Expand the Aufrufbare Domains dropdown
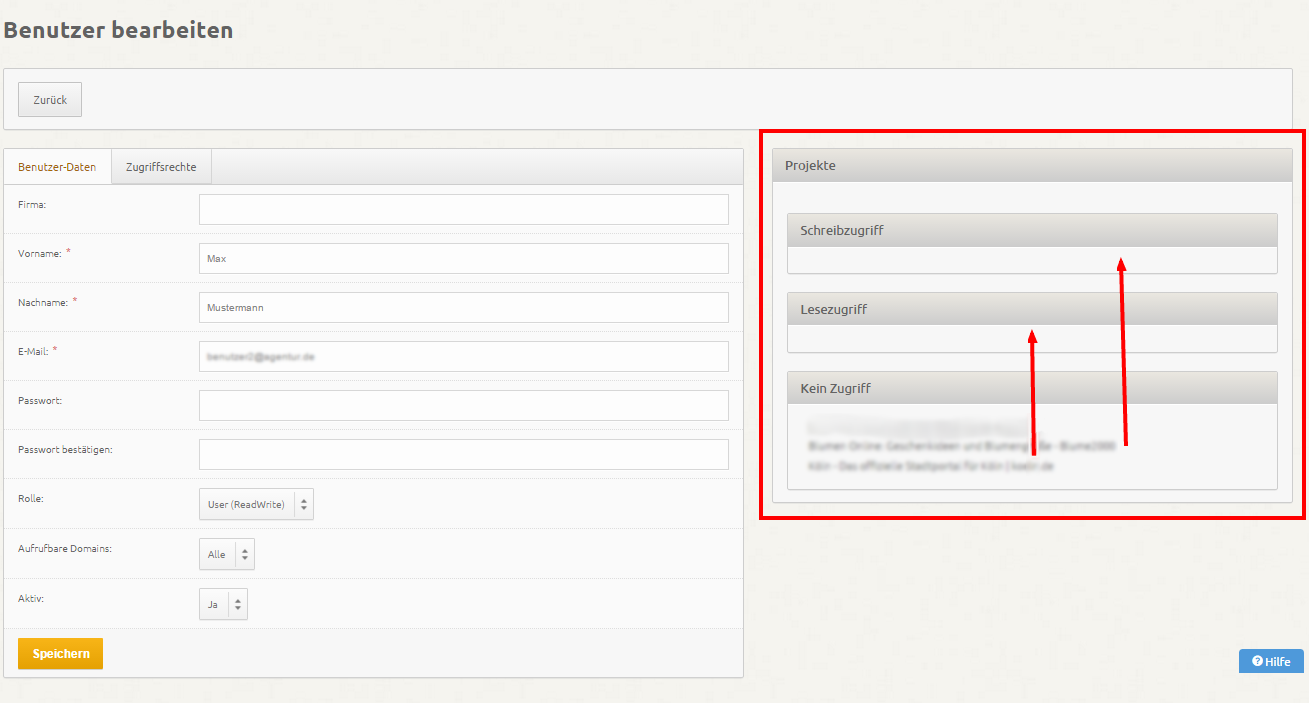Viewport: 1309px width, 703px height. coord(227,554)
